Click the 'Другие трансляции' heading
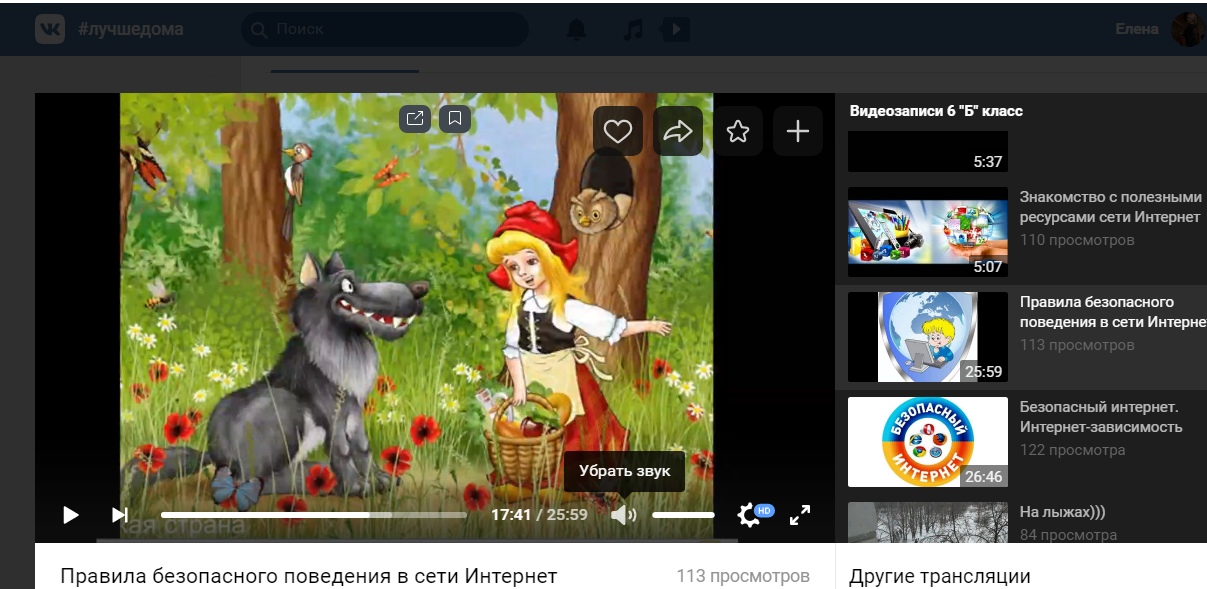The height and width of the screenshot is (589, 1207). (939, 577)
